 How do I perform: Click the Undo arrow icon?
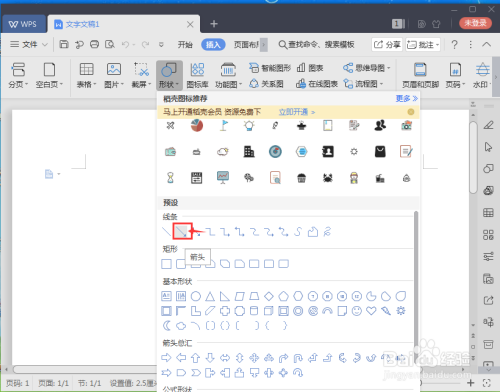point(125,44)
